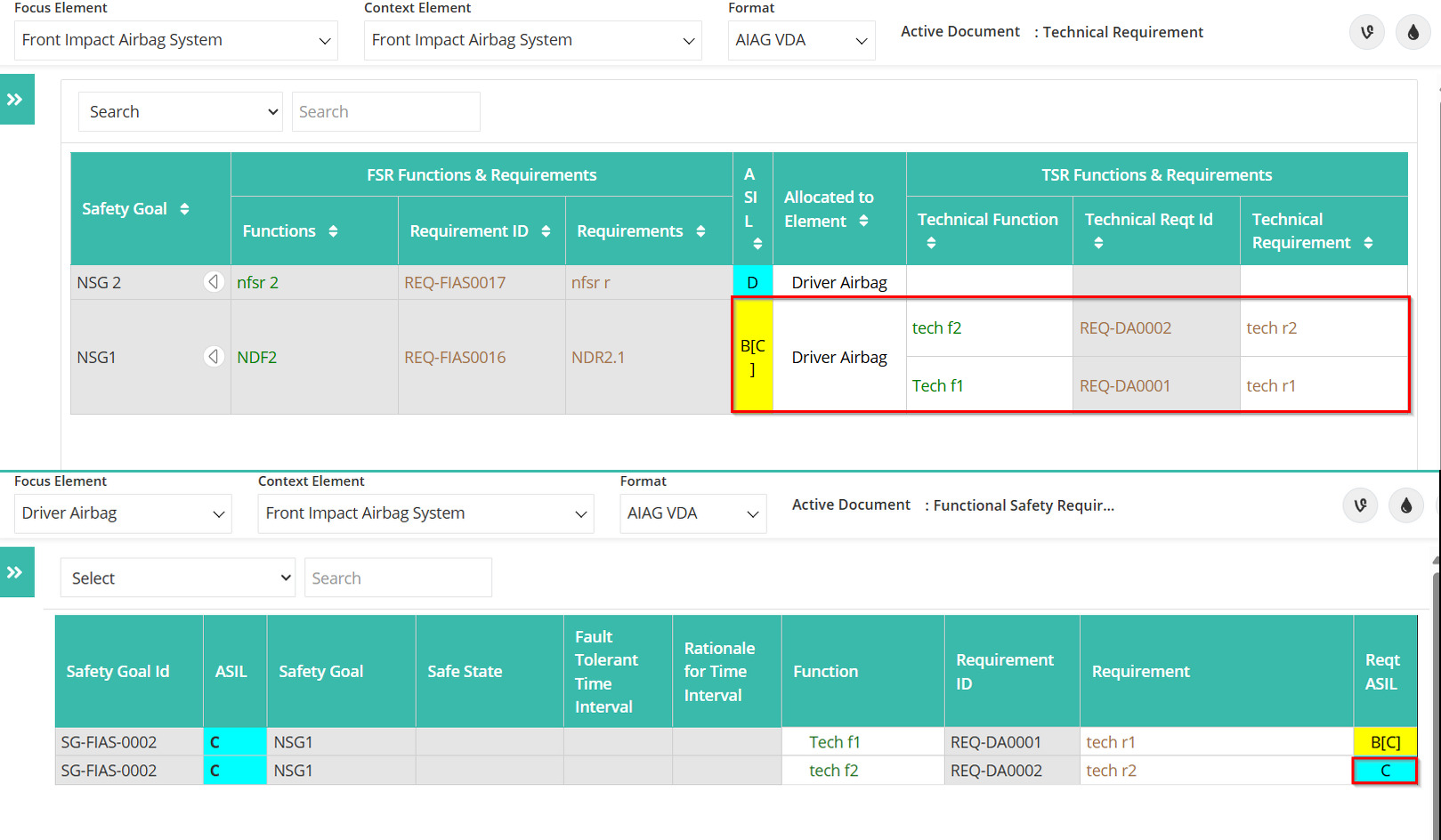Open tech r1 link in top table
This screenshot has height=840, width=1441.
1271,385
